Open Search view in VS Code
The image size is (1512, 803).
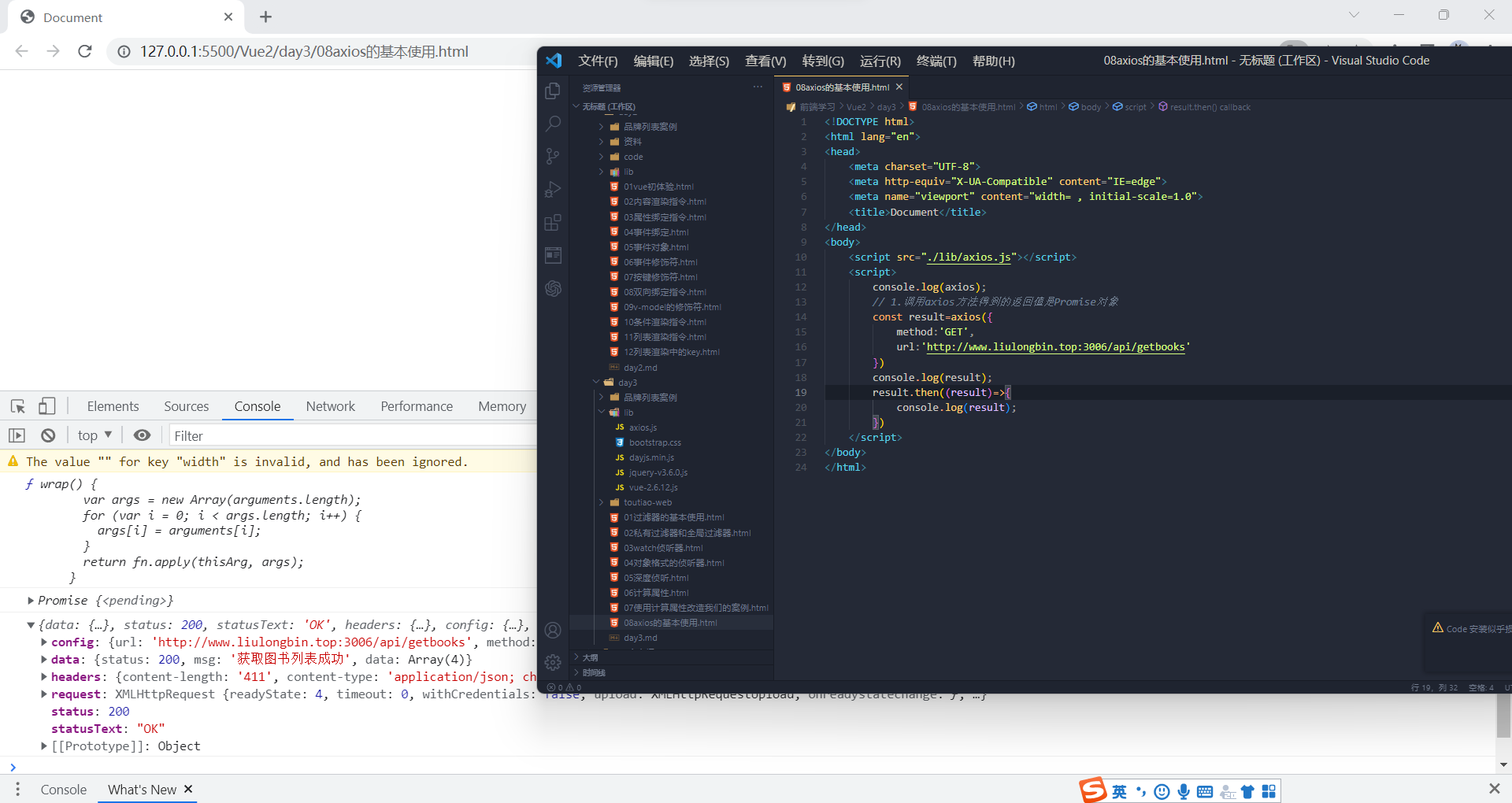tap(553, 124)
